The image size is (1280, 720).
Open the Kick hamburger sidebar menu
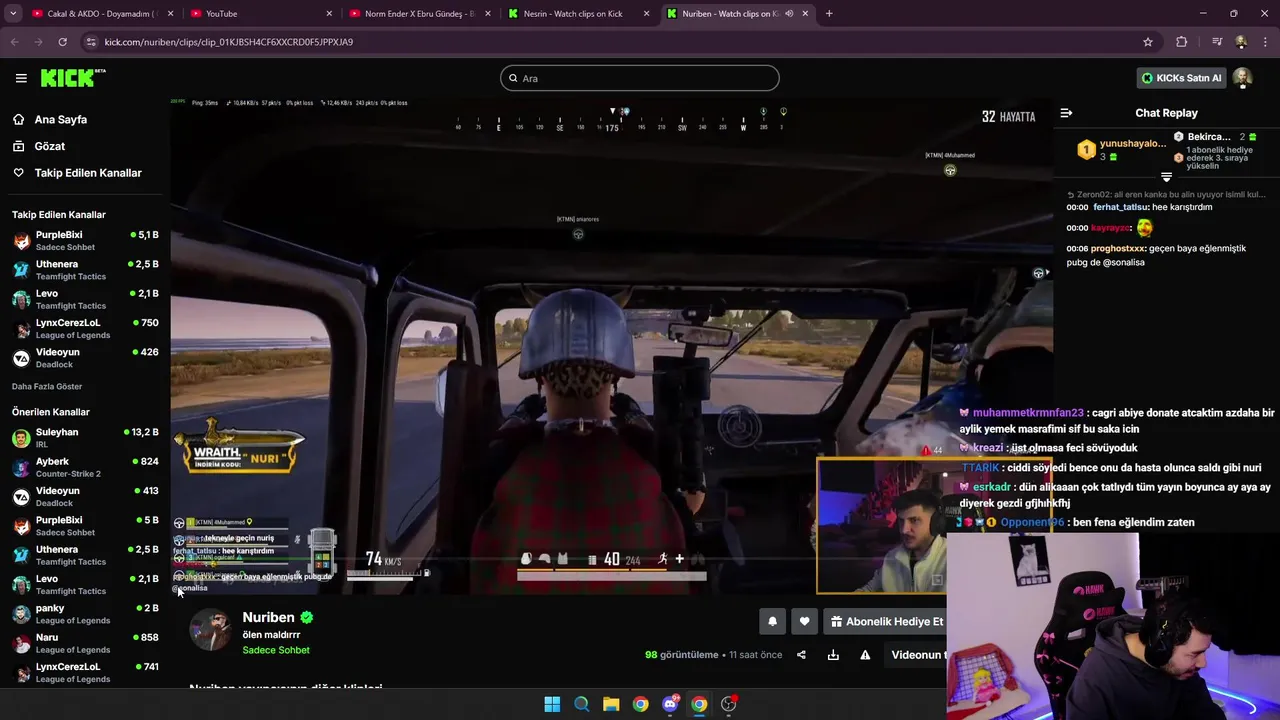point(21,78)
